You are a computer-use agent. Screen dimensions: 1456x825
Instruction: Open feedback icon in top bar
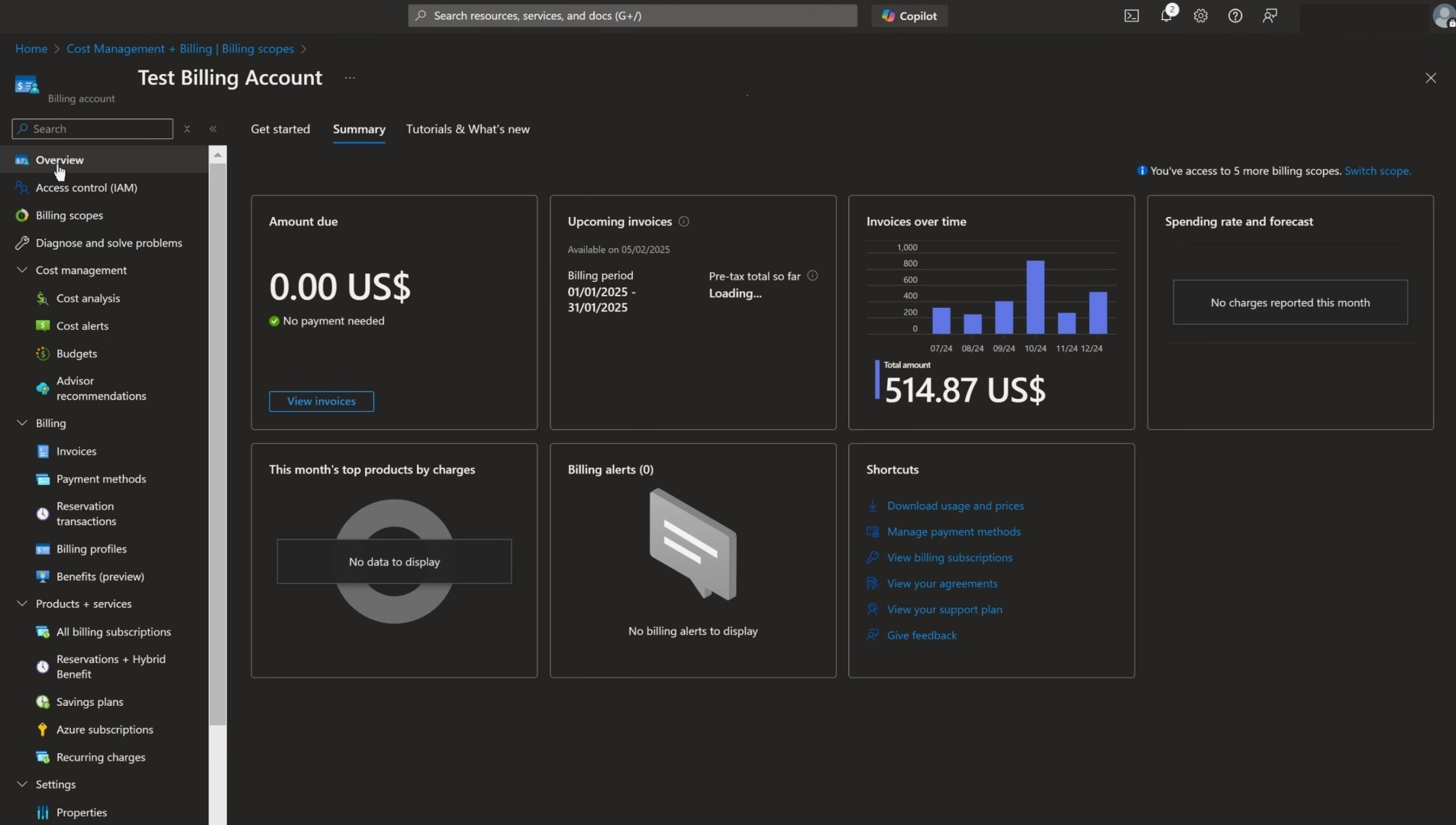click(1270, 15)
